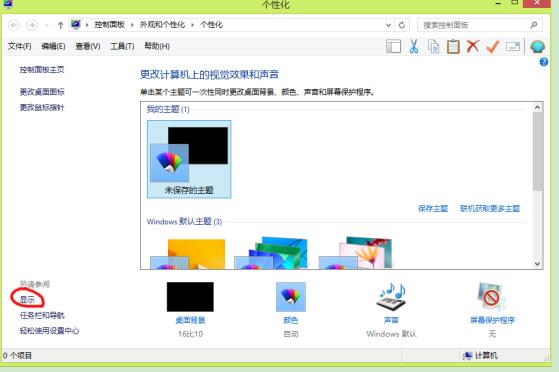Open the 声音 sound settings icon

click(391, 297)
